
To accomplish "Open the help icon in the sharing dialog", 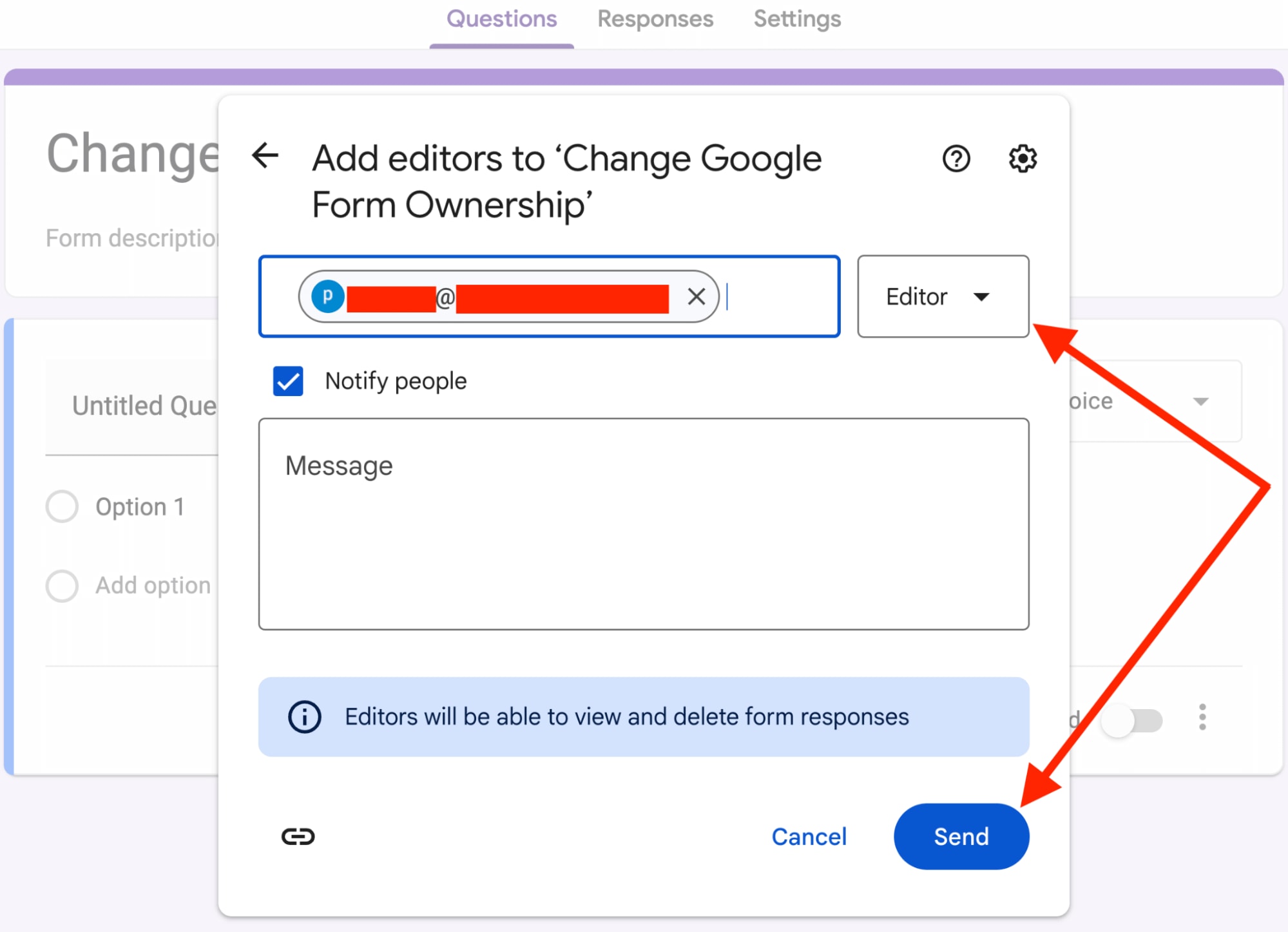I will (956, 158).
